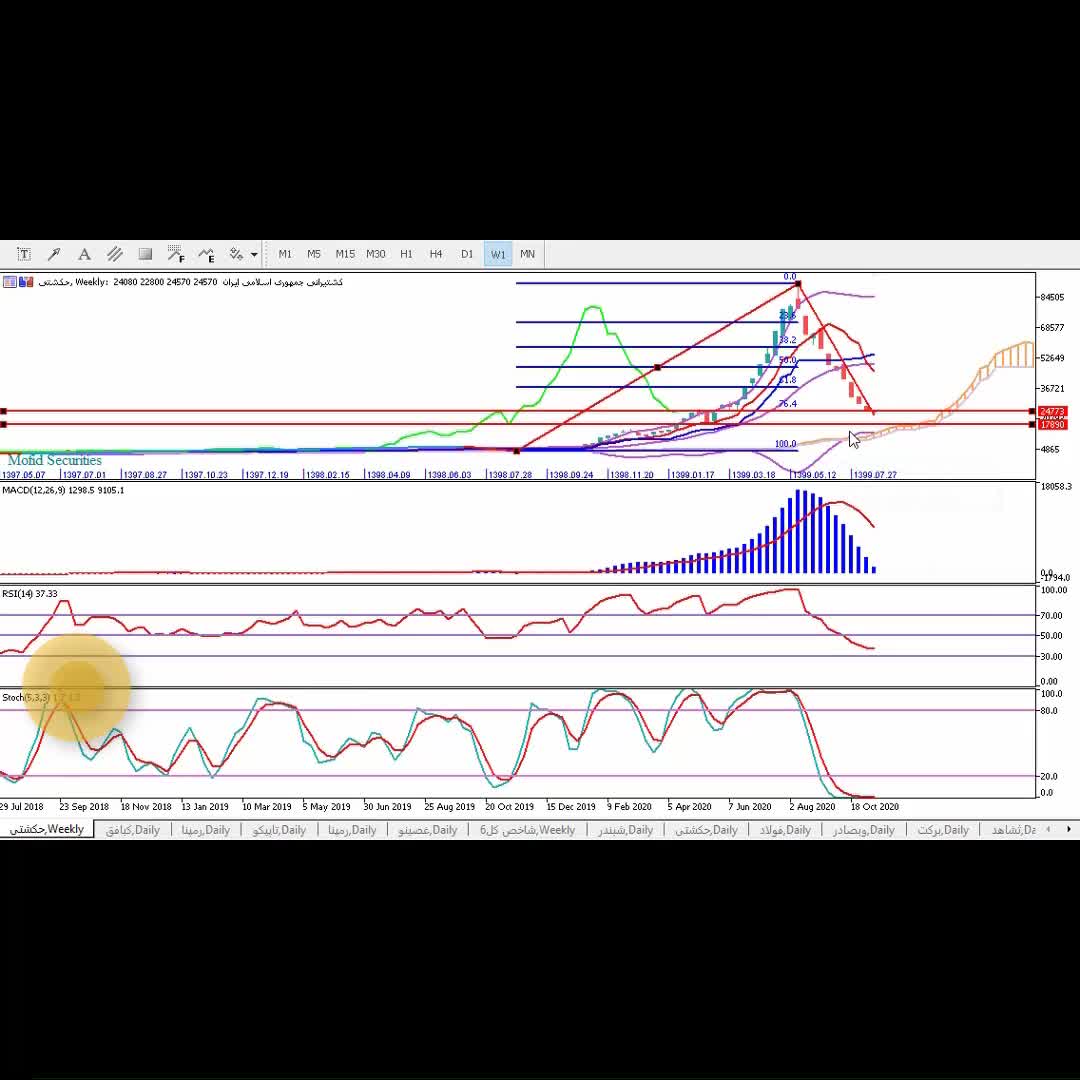1080x1080 pixels.
Task: Click the shapes and arrows icon
Action: pos(237,254)
